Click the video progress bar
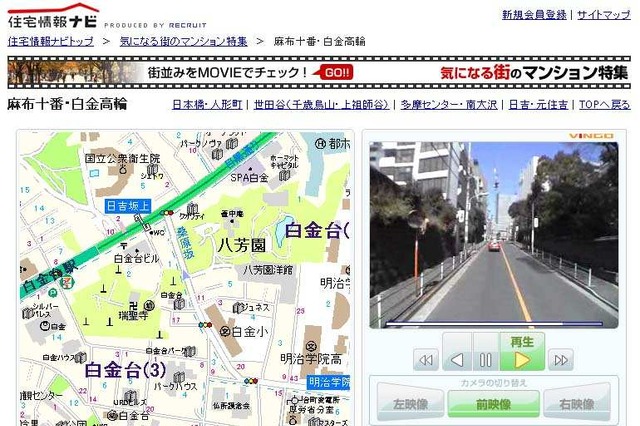The height and width of the screenshot is (426, 640). 494,324
